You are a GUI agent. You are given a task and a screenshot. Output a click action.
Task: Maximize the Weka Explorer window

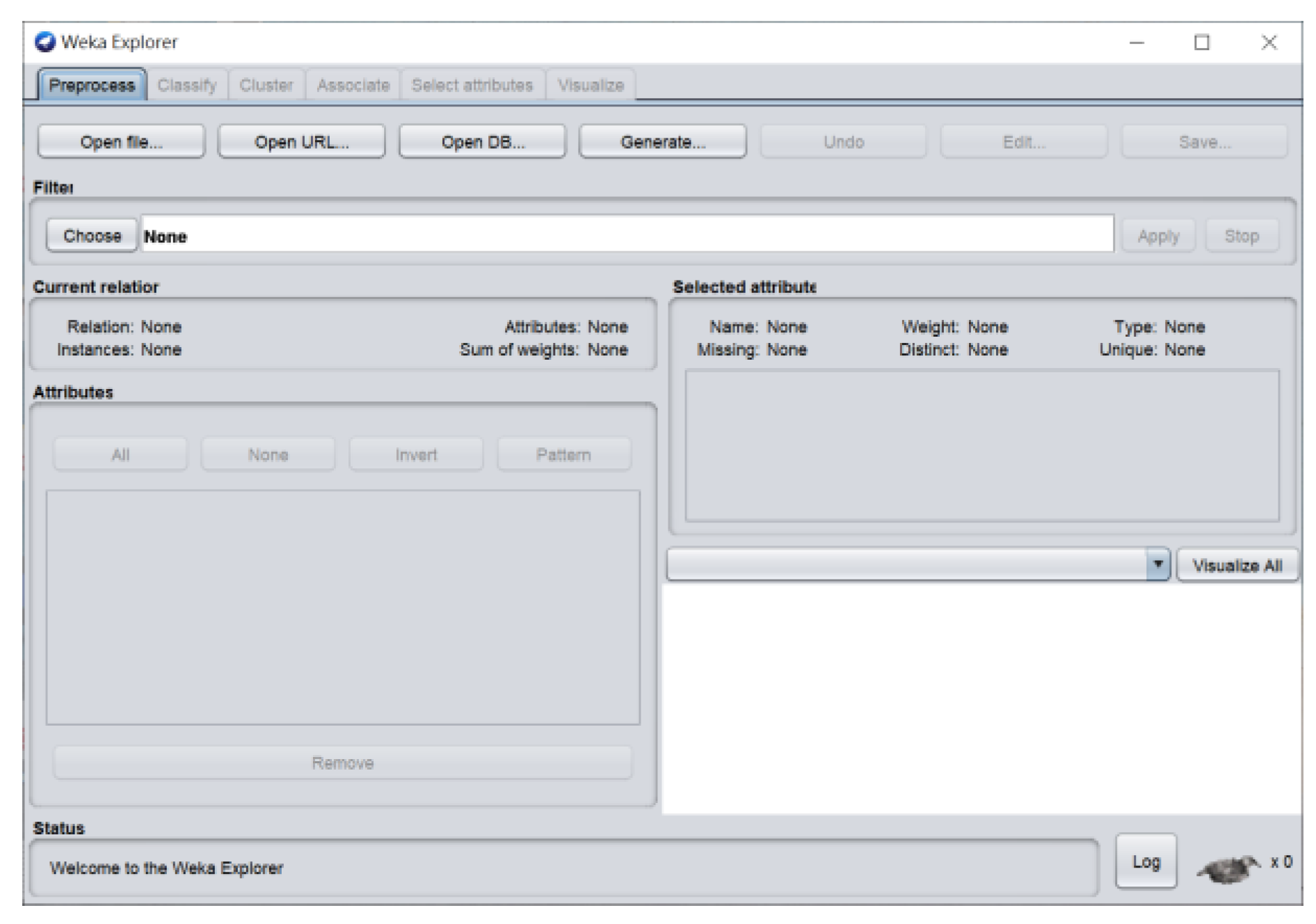[x=1201, y=42]
